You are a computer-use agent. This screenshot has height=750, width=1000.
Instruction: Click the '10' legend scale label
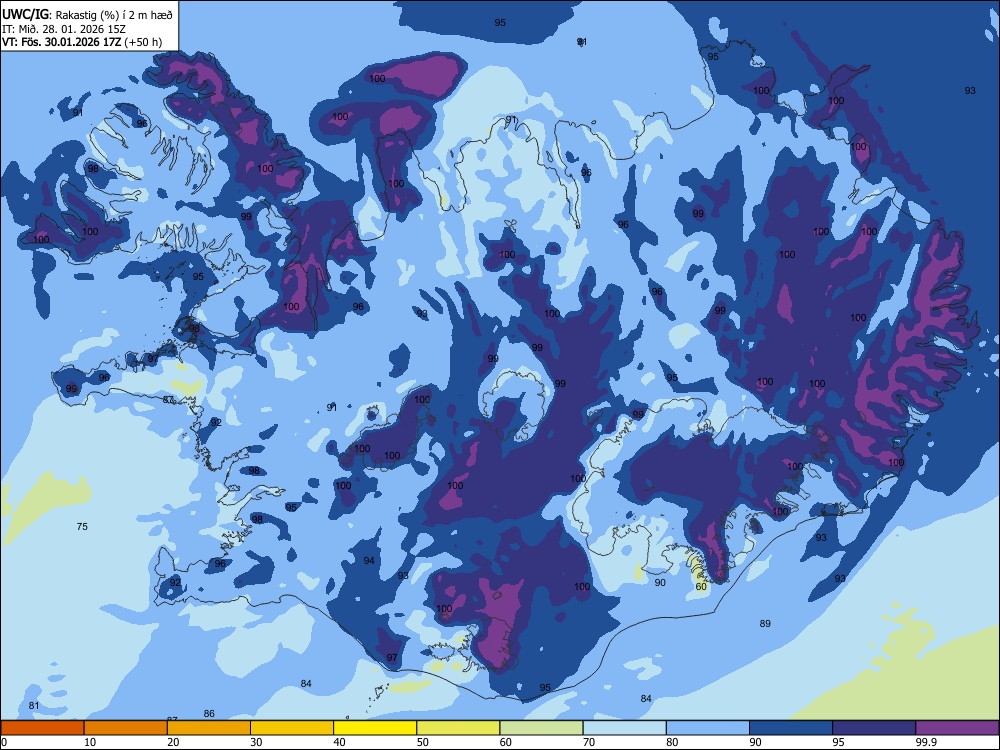(x=90, y=742)
